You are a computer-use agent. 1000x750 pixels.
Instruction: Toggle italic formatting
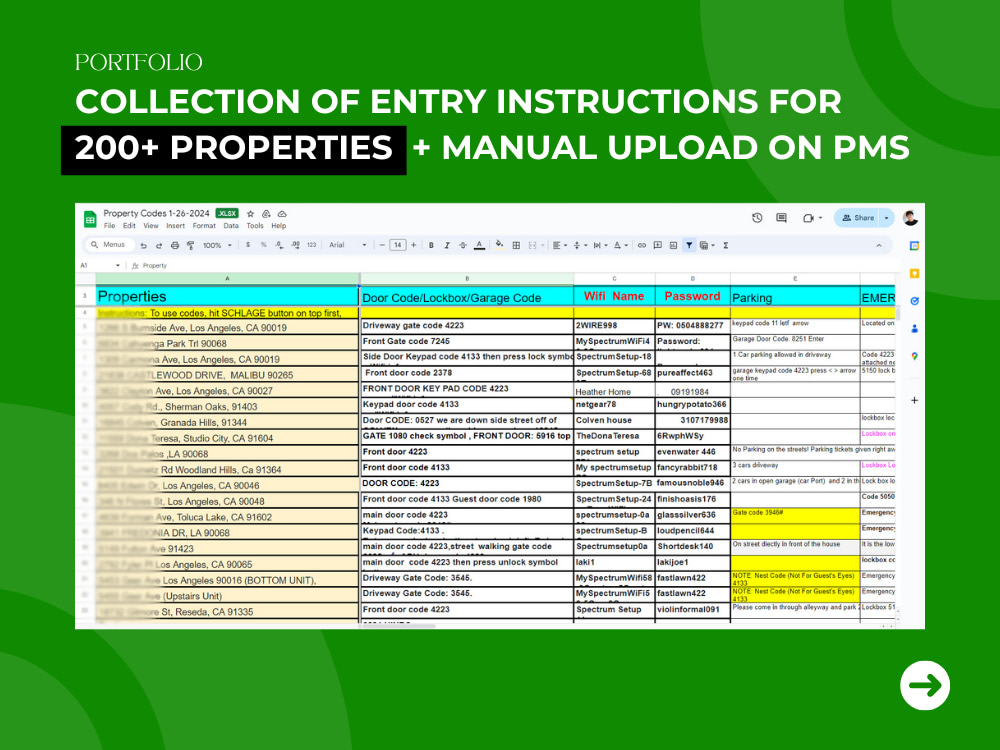(x=447, y=245)
